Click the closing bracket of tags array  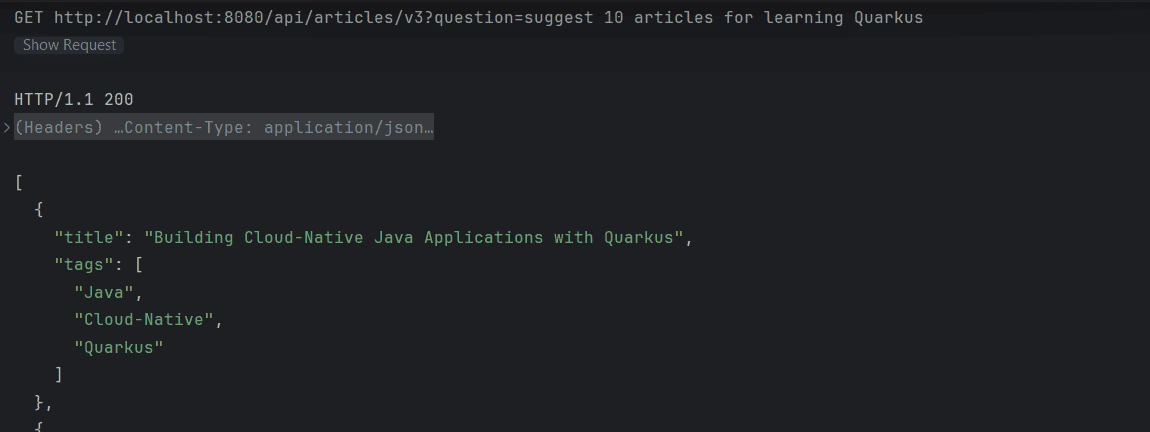click(59, 375)
